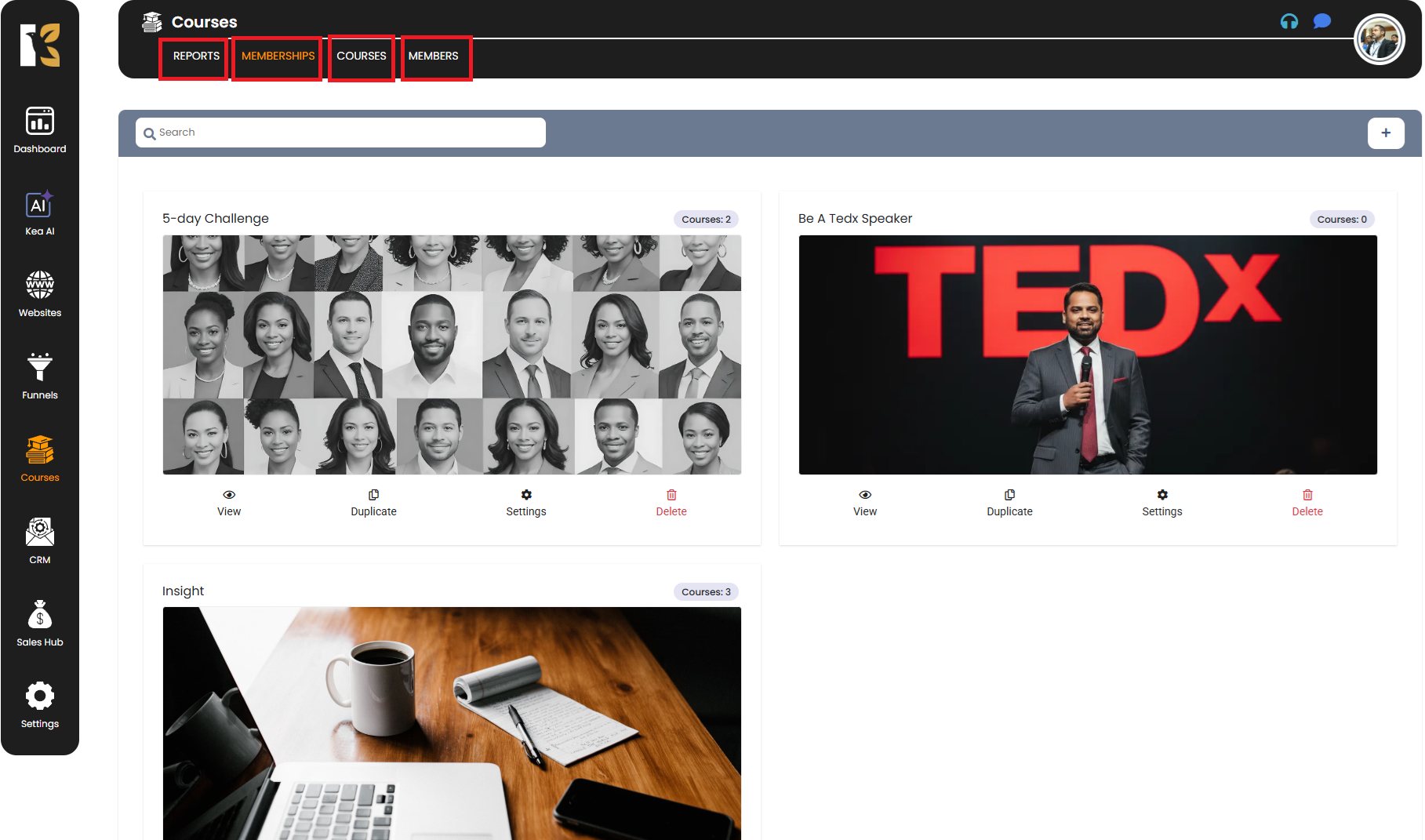Viewport: 1425px width, 840px height.
Task: Select the Memberships tab
Action: coord(278,56)
